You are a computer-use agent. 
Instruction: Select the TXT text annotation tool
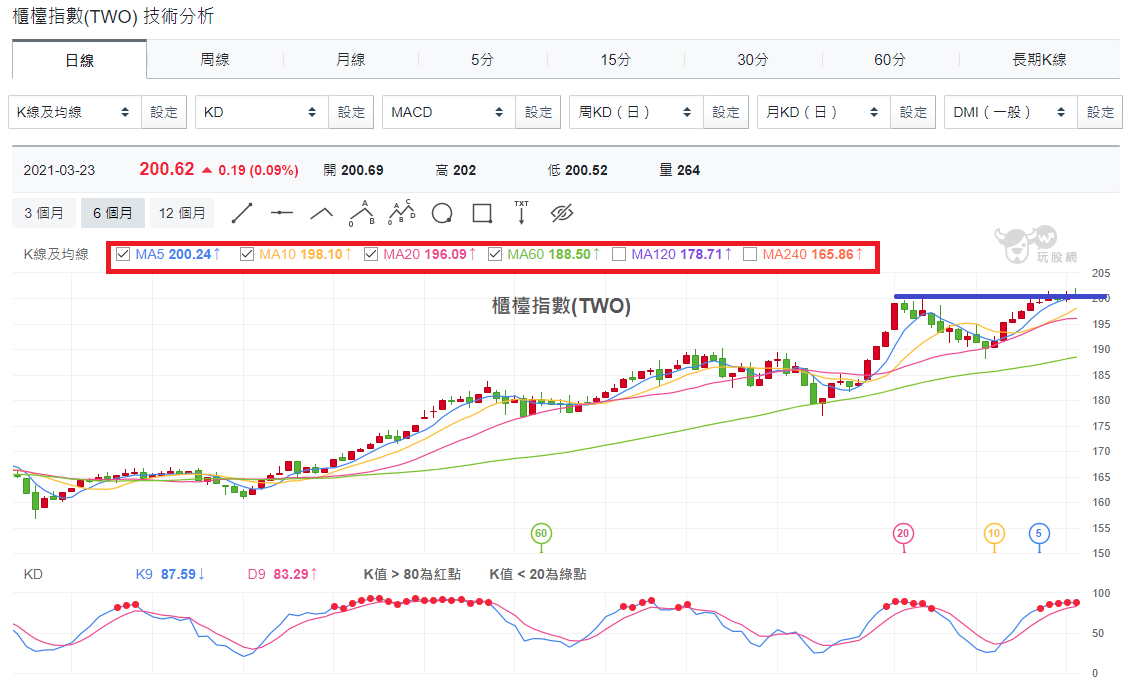pyautogui.click(x=522, y=213)
